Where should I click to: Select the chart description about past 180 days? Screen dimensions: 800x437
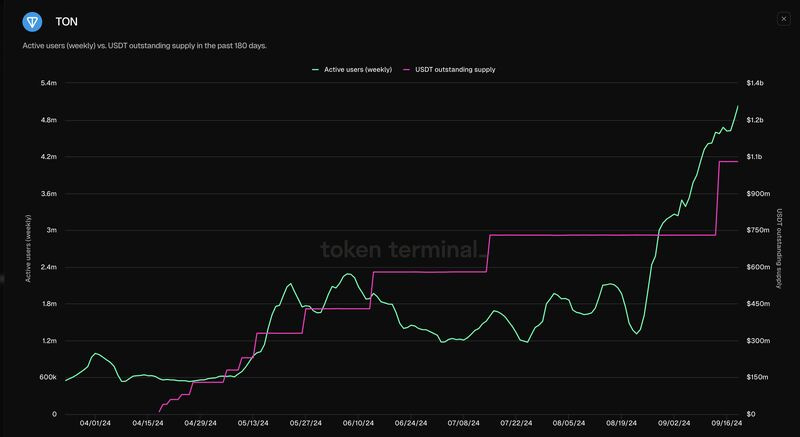pos(145,46)
